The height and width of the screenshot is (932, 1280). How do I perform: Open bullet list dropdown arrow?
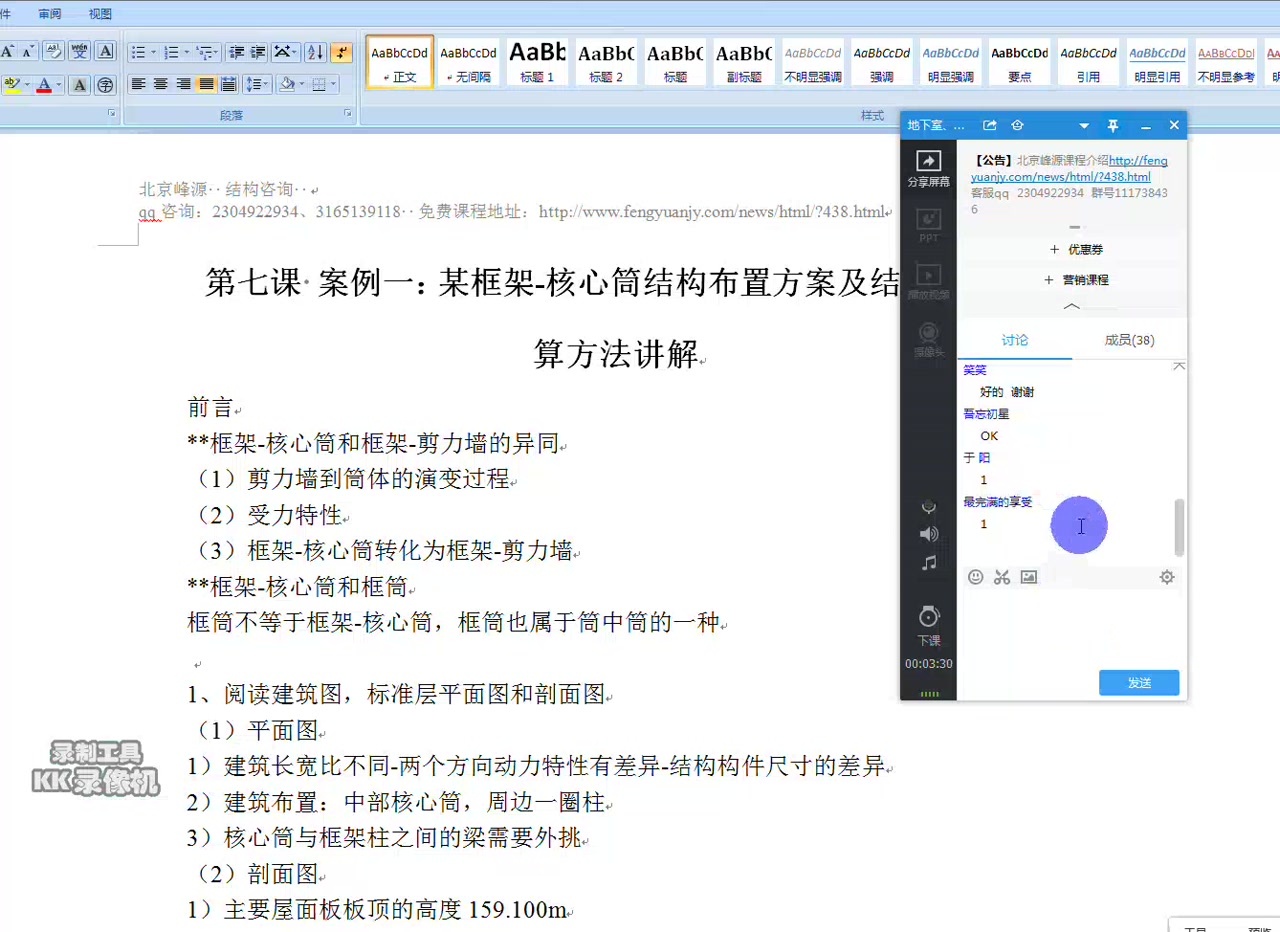(153, 52)
